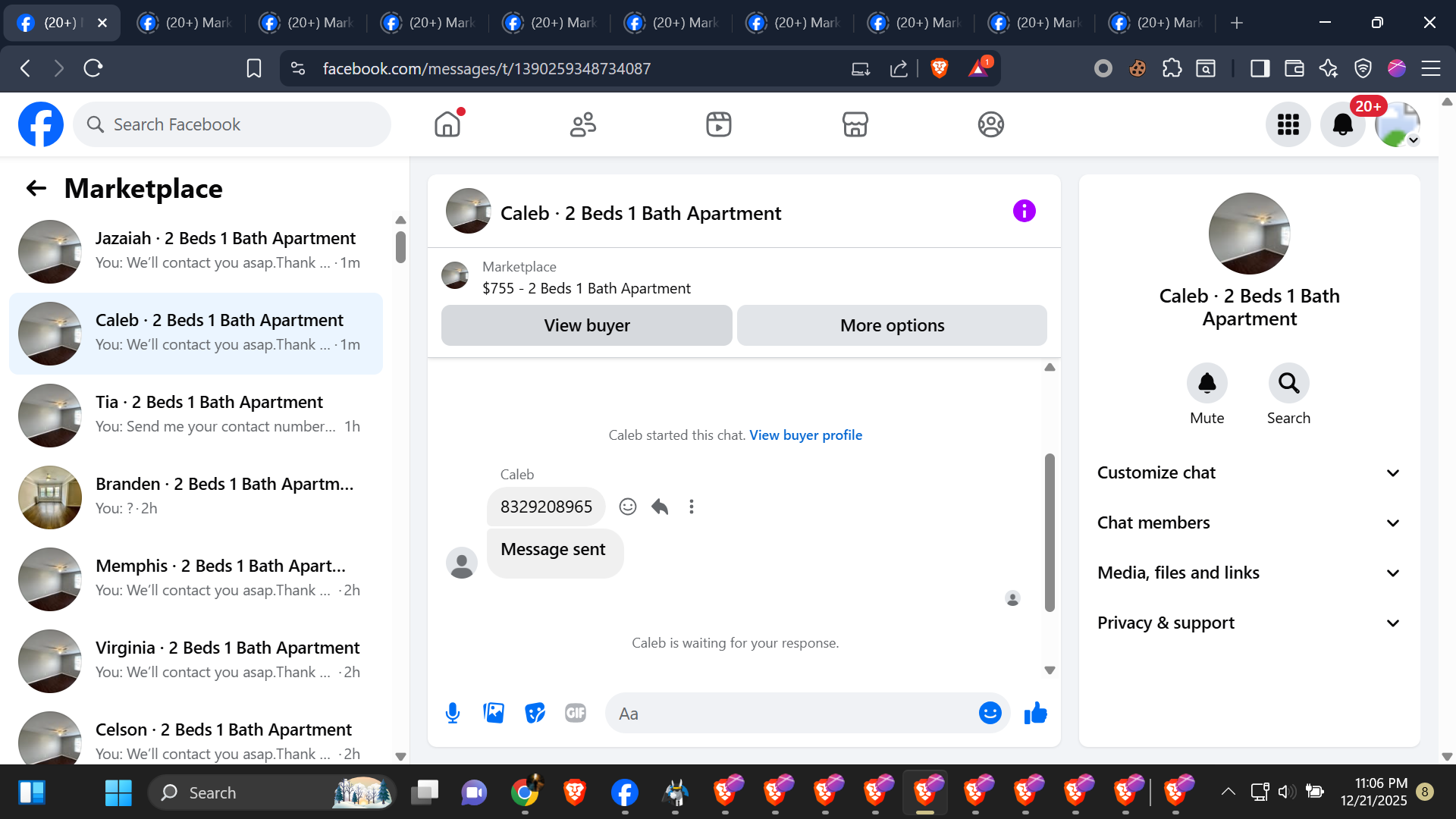Attach a photo with the image icon
This screenshot has width=1456, height=819.
tap(494, 713)
